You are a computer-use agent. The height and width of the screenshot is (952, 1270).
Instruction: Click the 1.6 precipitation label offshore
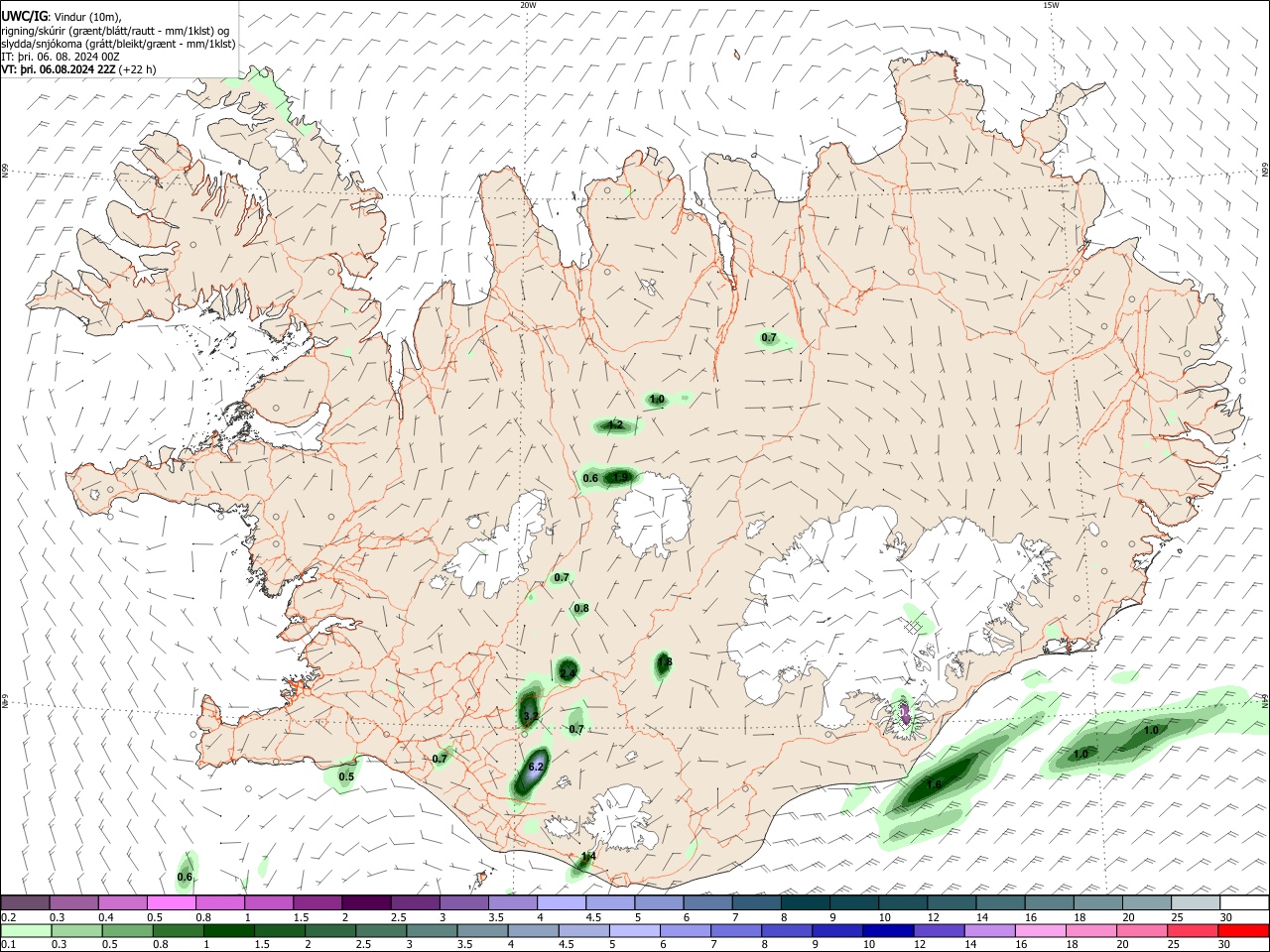click(934, 784)
